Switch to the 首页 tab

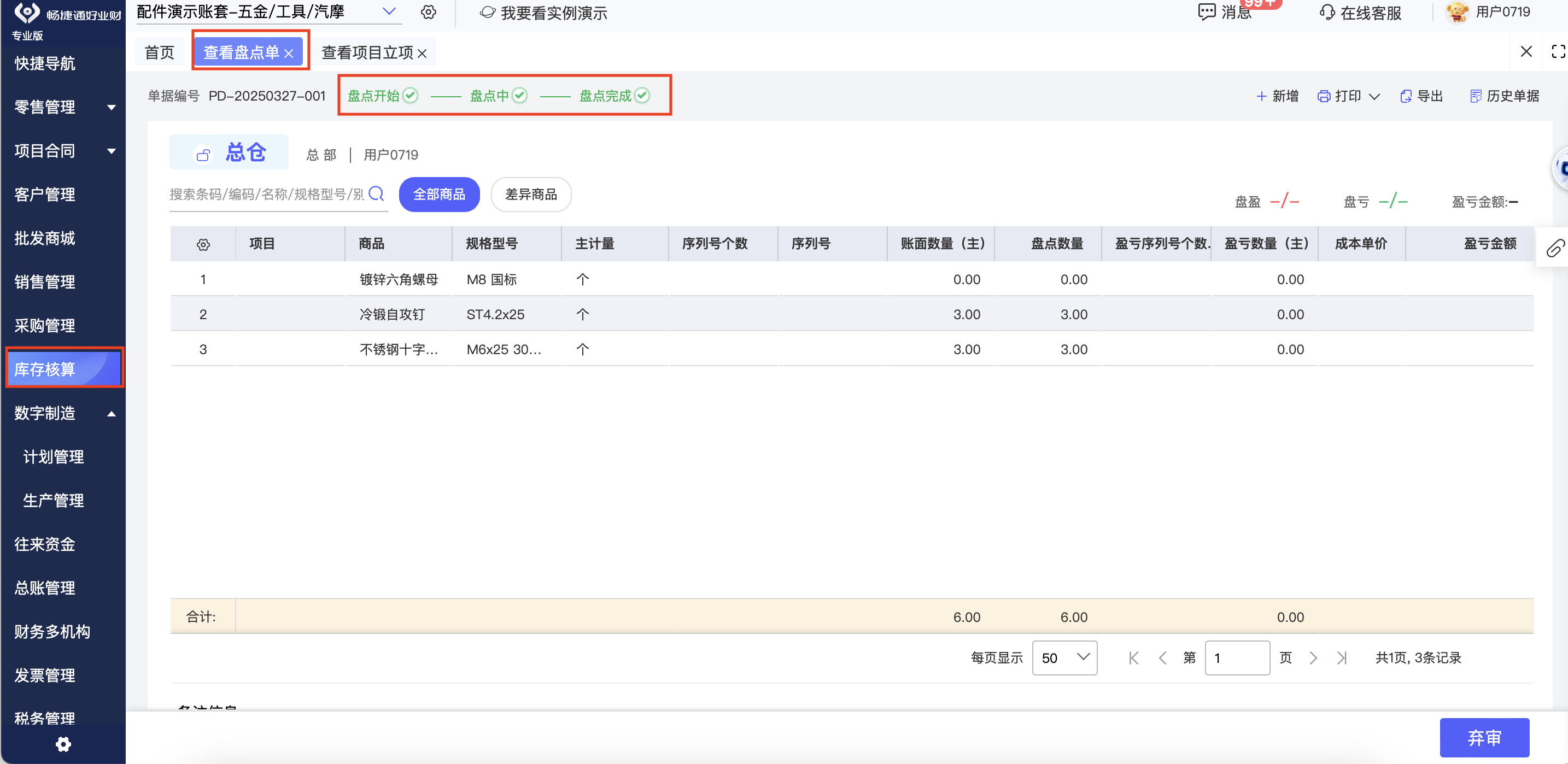160,53
